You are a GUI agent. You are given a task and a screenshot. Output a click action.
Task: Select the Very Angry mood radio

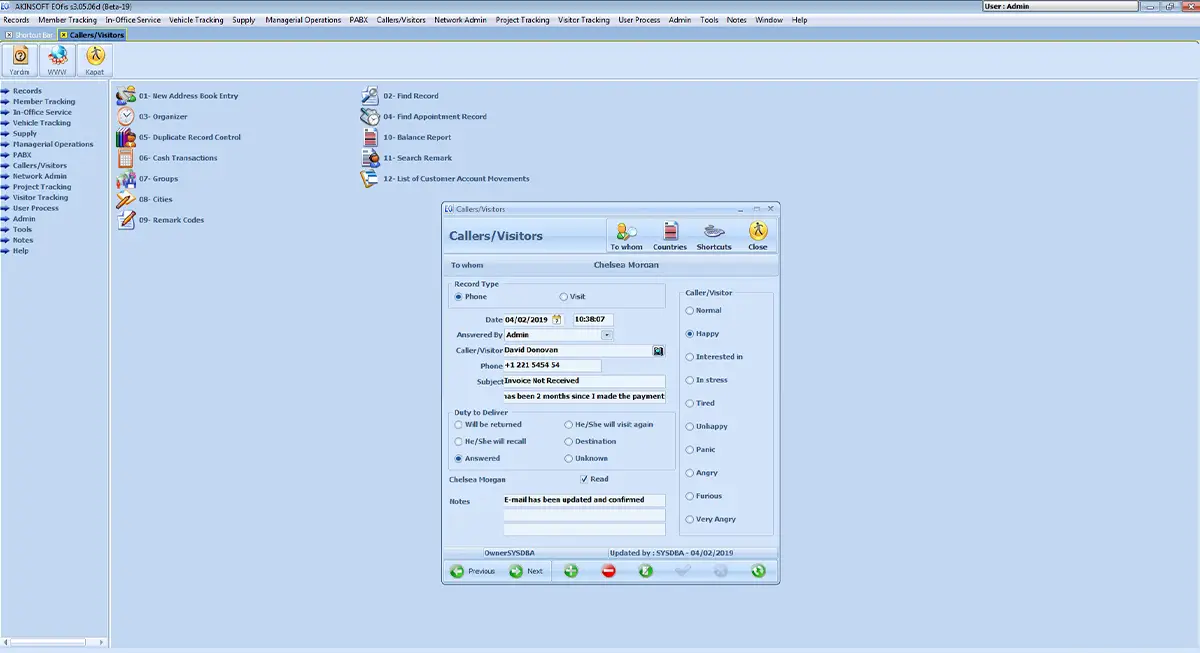pos(690,519)
